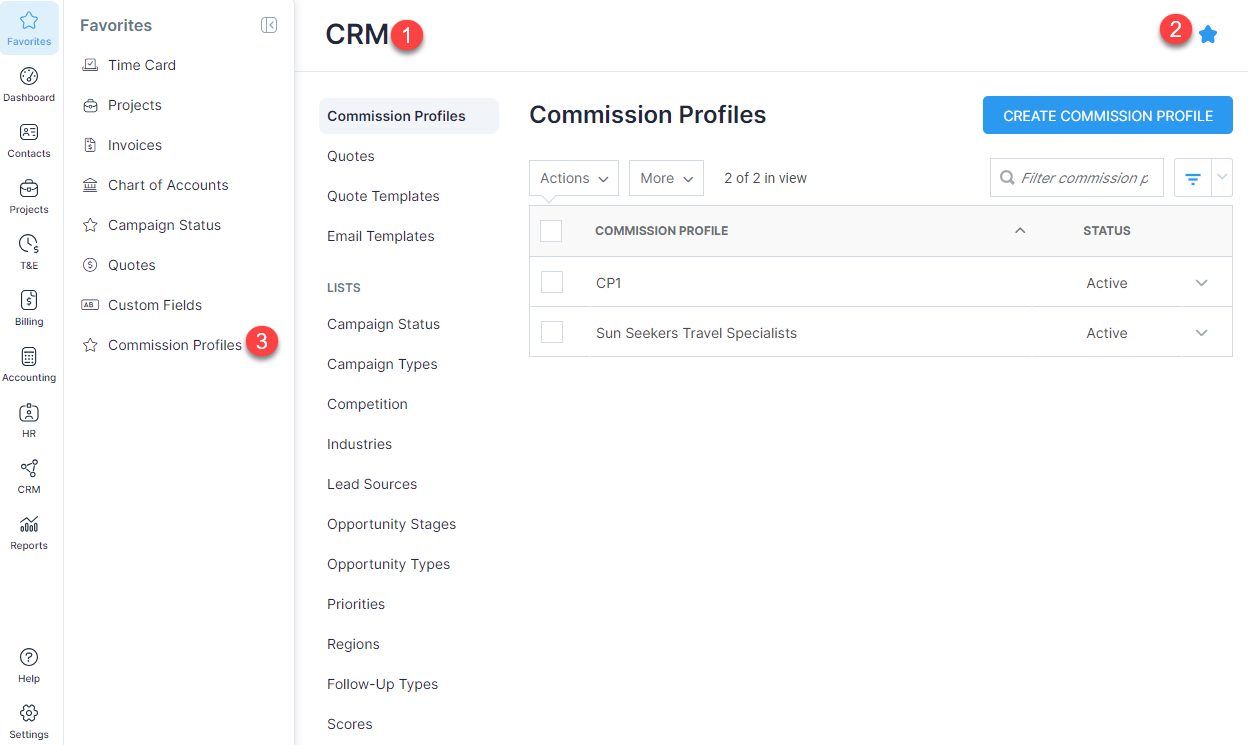Open the Dashboard icon in the sidebar
This screenshot has height=745, width=1248.
[29, 77]
